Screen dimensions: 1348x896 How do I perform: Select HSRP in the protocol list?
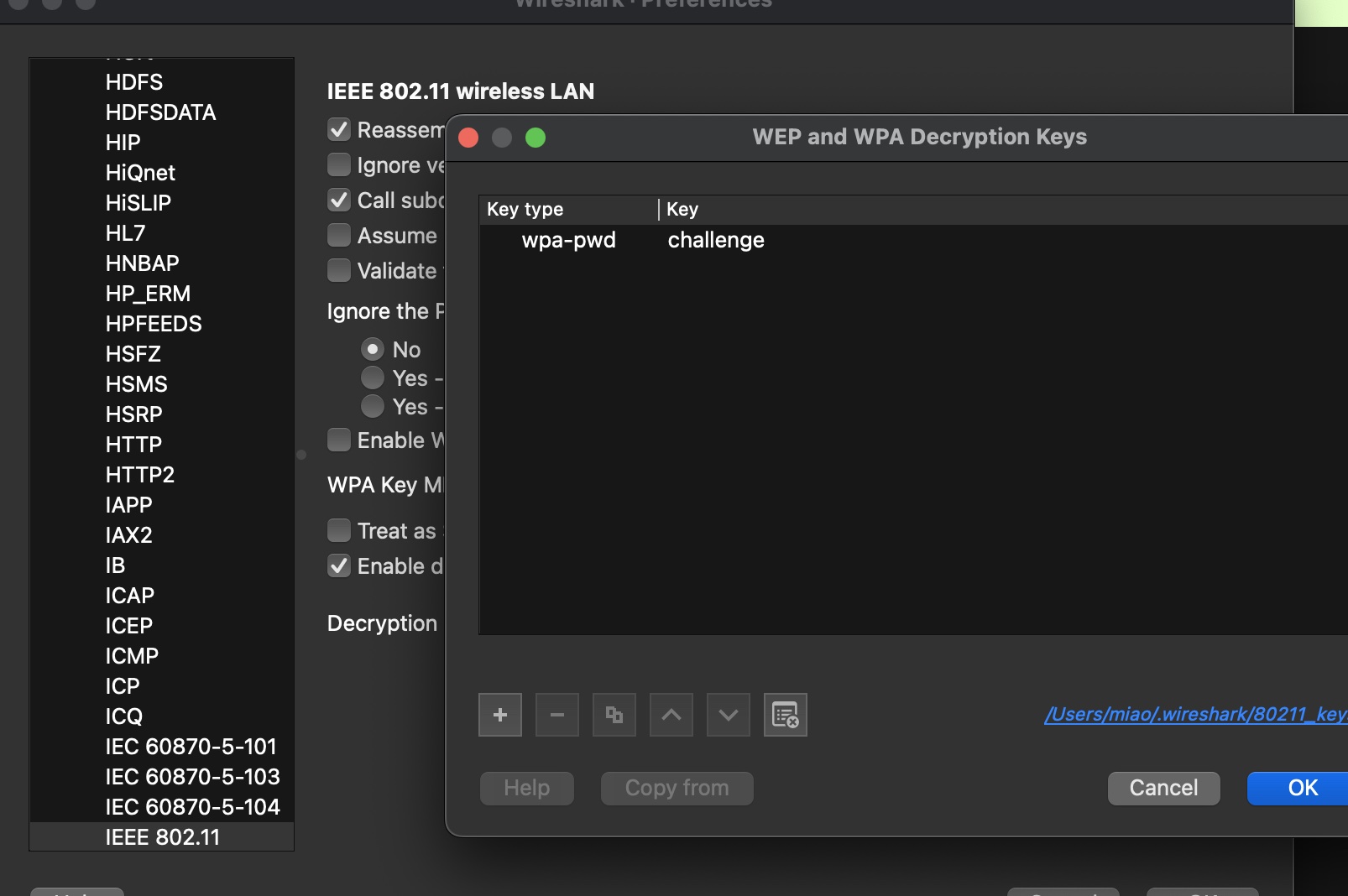coord(133,414)
